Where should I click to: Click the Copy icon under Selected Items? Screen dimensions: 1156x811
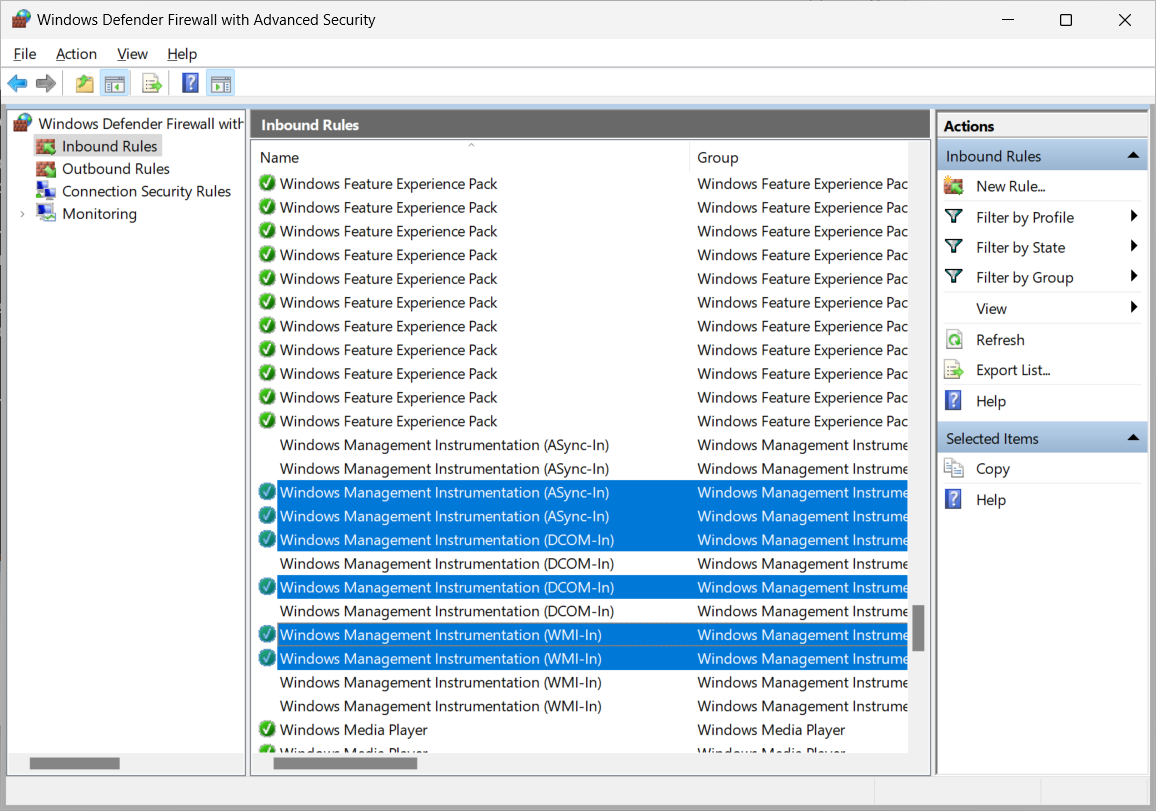point(954,468)
